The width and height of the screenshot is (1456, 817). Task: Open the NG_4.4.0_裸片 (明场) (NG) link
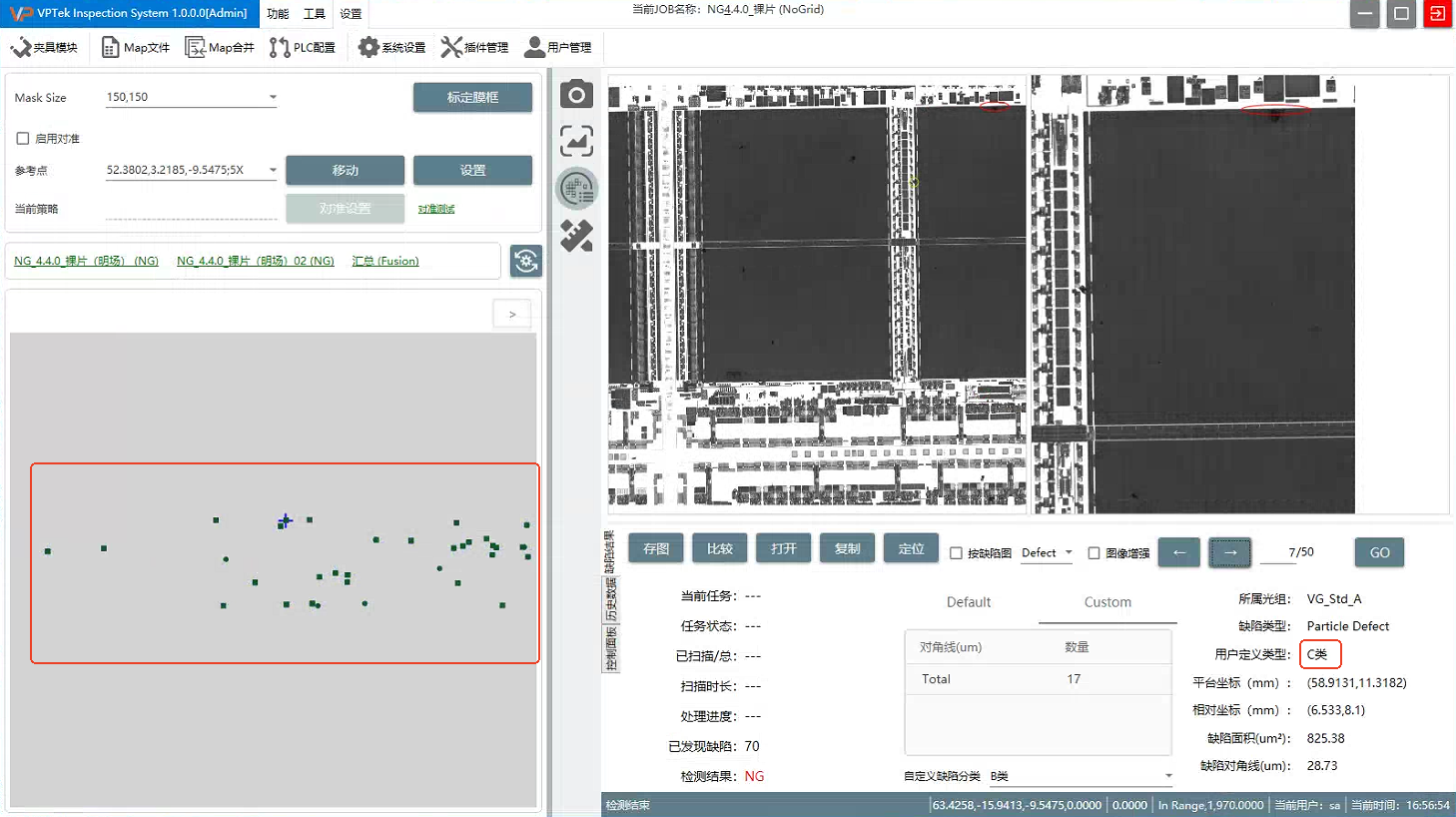pyautogui.click(x=86, y=261)
